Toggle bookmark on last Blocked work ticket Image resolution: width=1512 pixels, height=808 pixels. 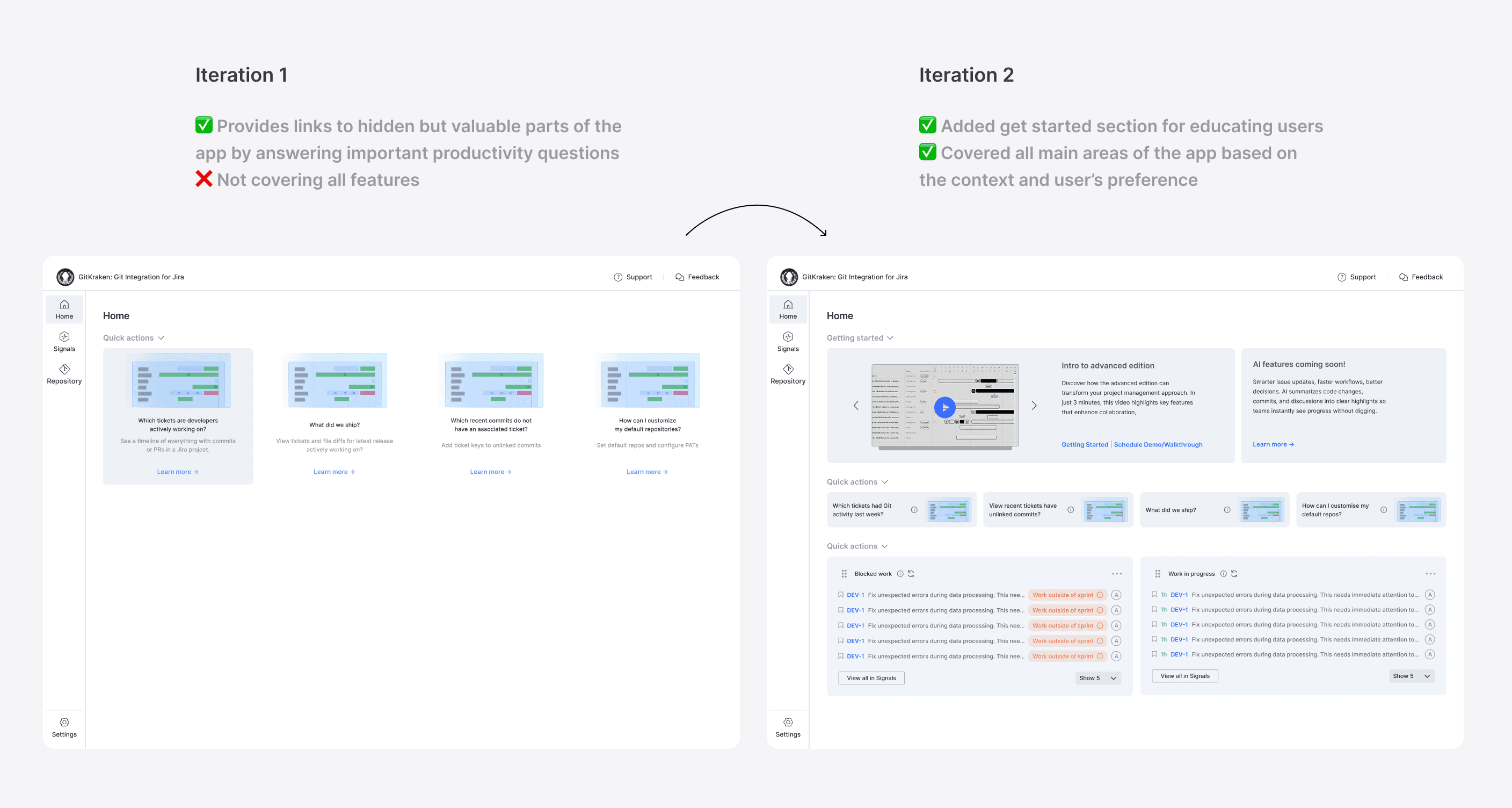(840, 656)
